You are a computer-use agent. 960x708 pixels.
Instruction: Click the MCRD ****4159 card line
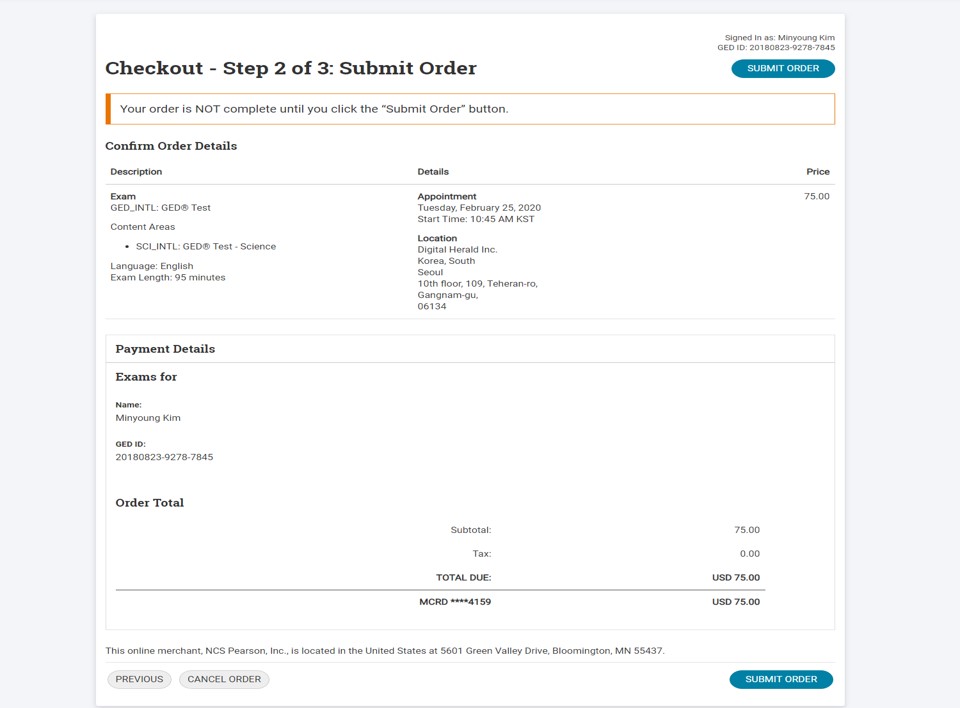coord(455,602)
